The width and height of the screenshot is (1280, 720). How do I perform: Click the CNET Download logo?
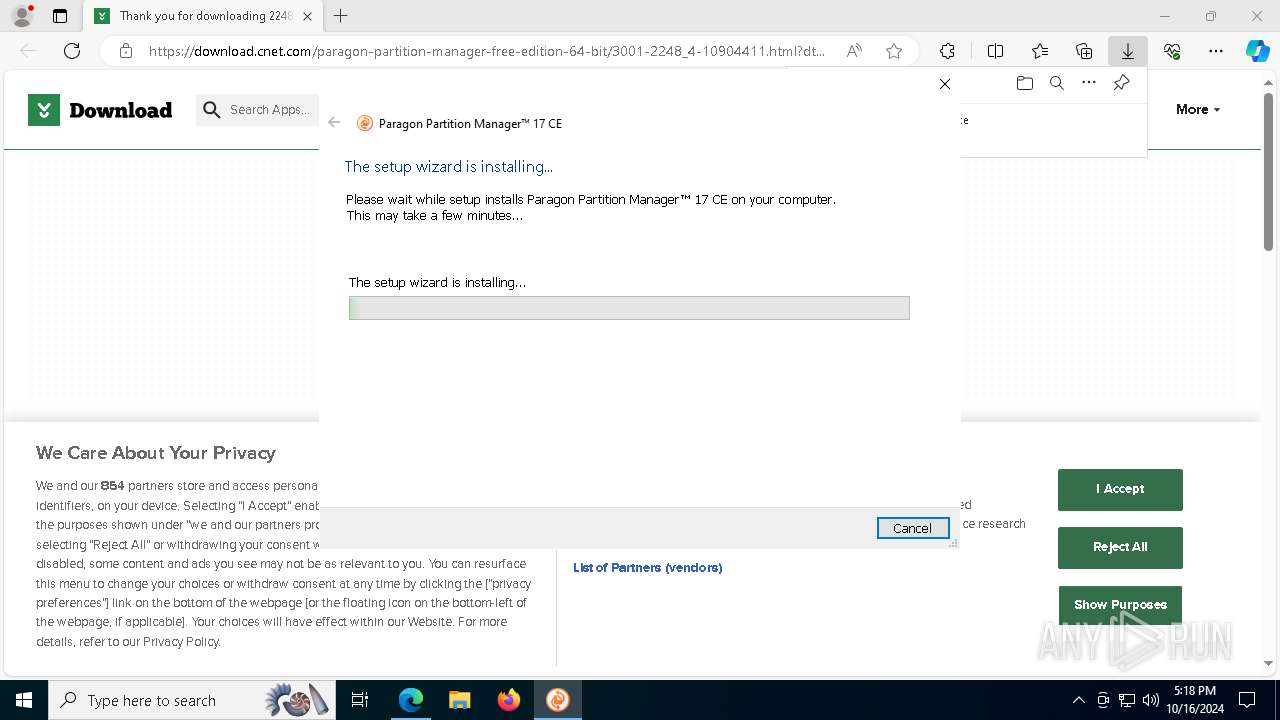click(x=100, y=110)
